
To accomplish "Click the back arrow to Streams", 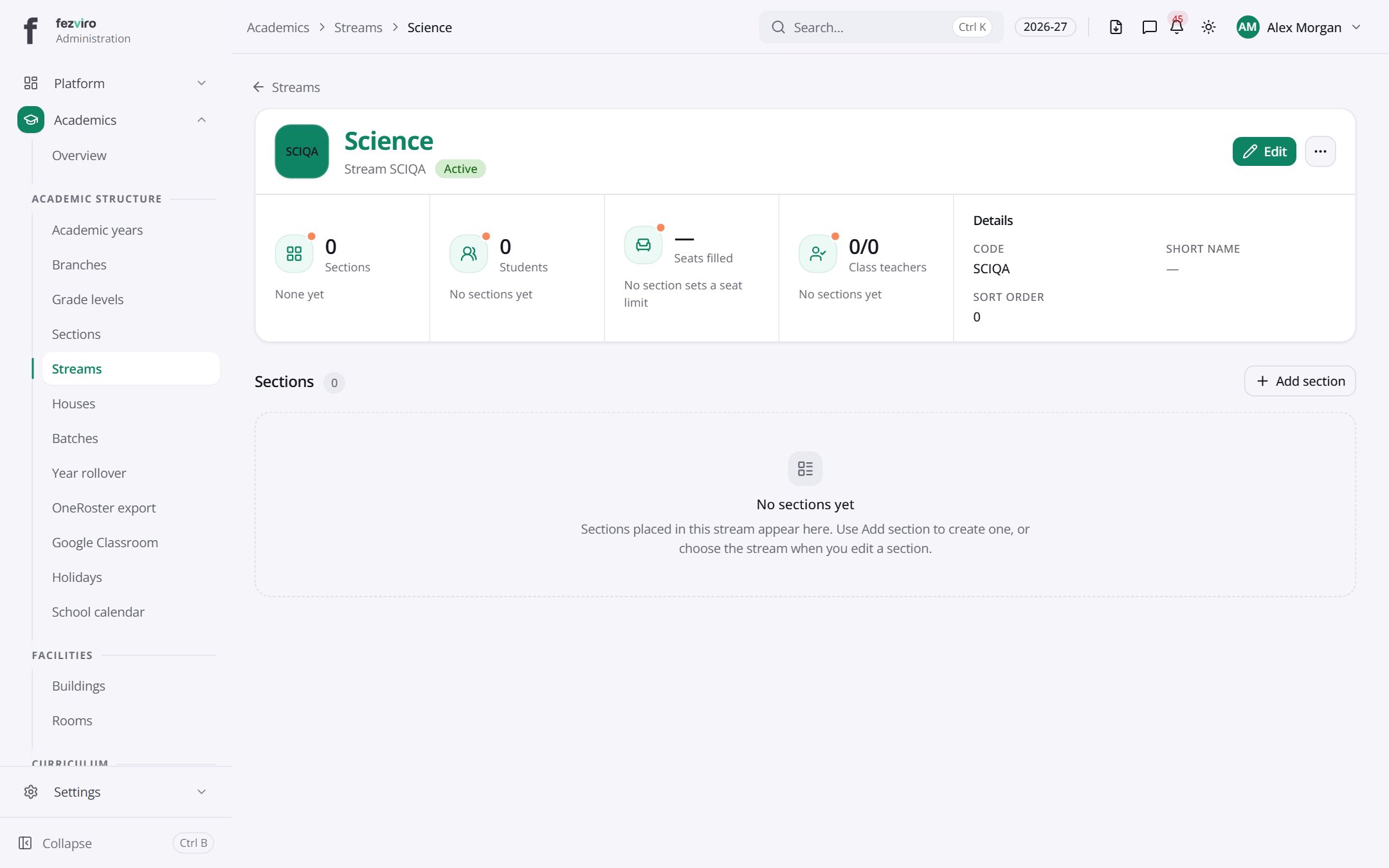I will [259, 87].
